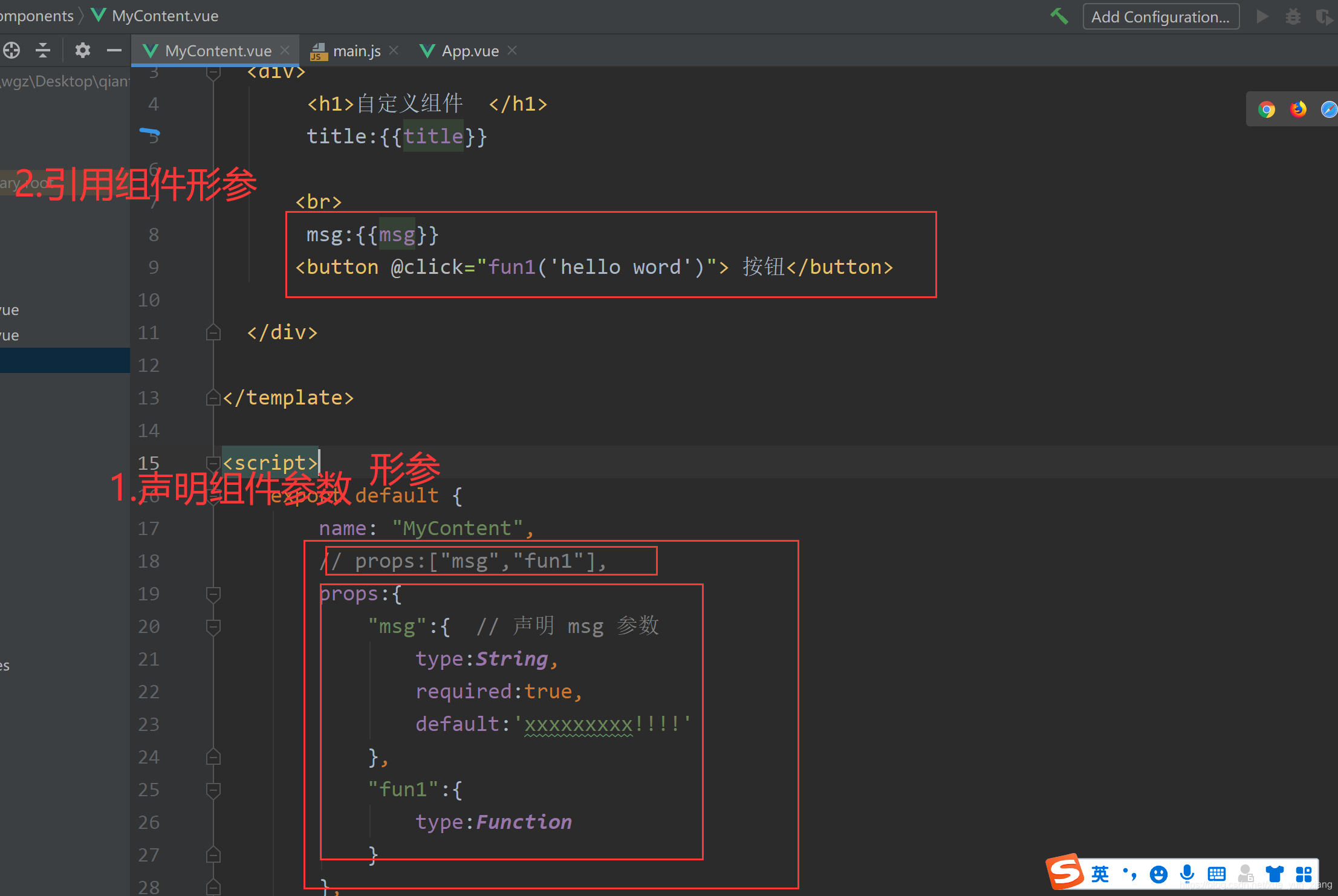
Task: Open project panel settings gear
Action: click(x=82, y=50)
